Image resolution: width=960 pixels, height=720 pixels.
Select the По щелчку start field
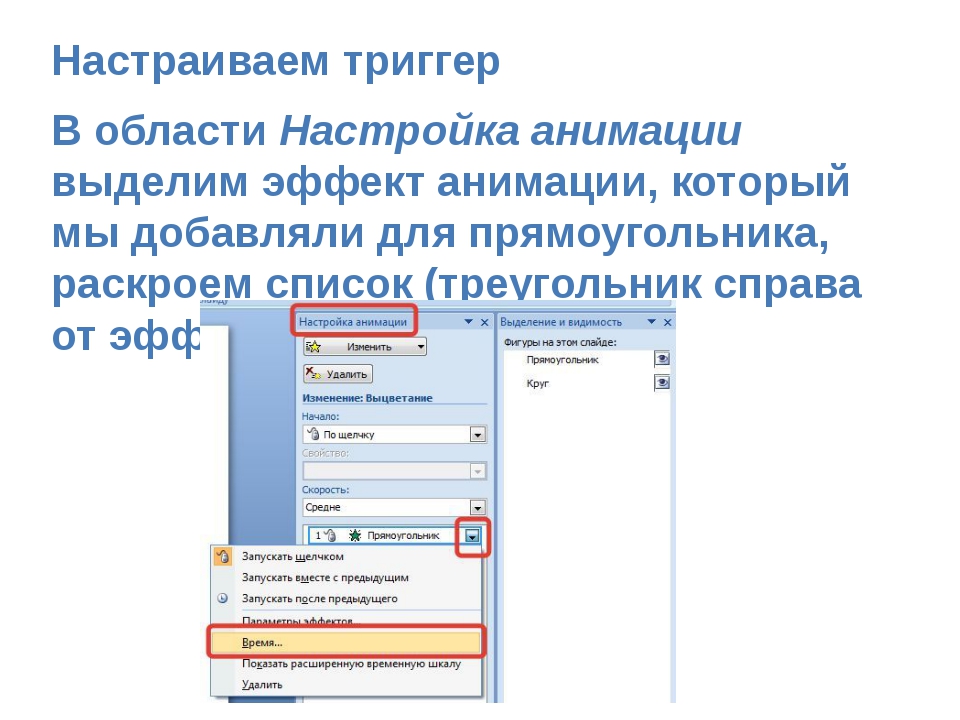point(394,435)
